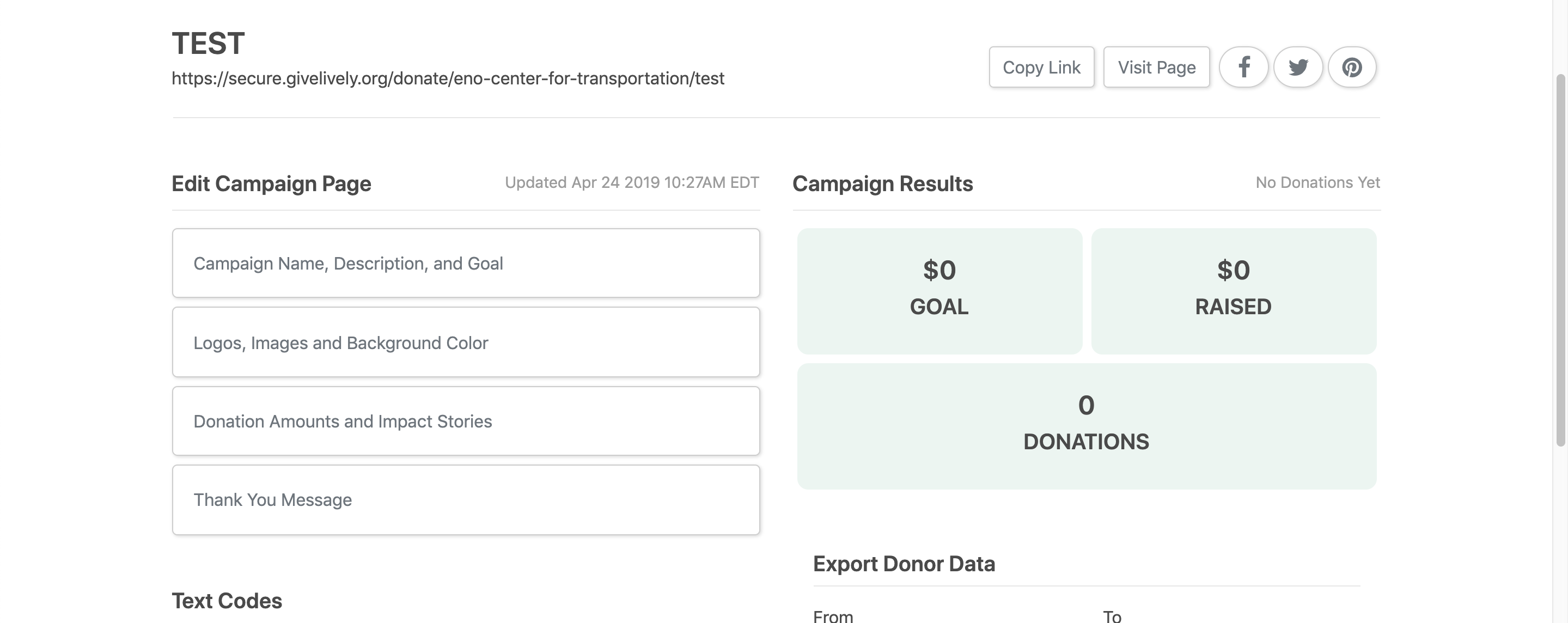Click the TEST campaign title
1568x623 pixels.
[208, 44]
